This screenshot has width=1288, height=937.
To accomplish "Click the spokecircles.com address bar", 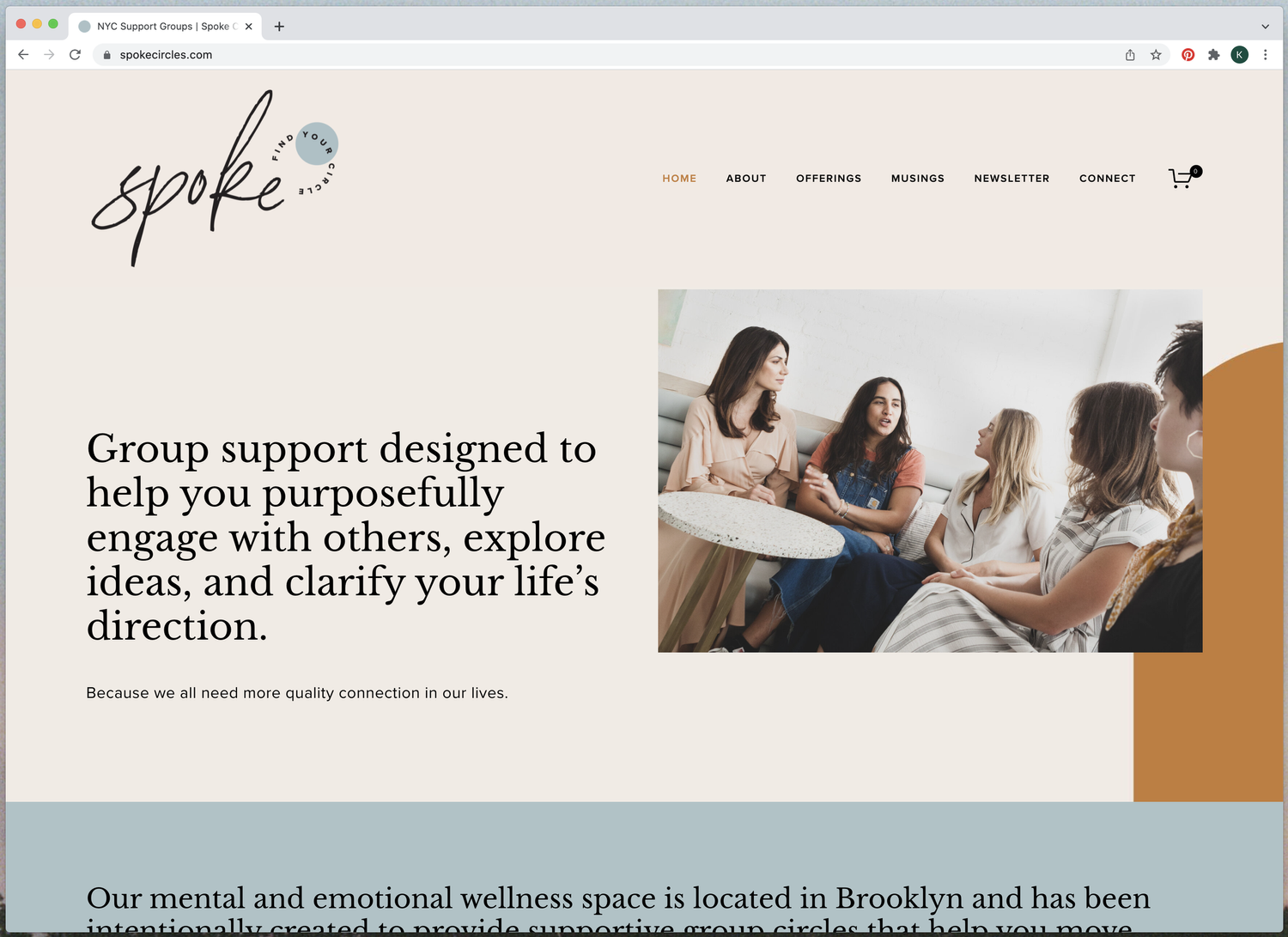I will [601, 54].
